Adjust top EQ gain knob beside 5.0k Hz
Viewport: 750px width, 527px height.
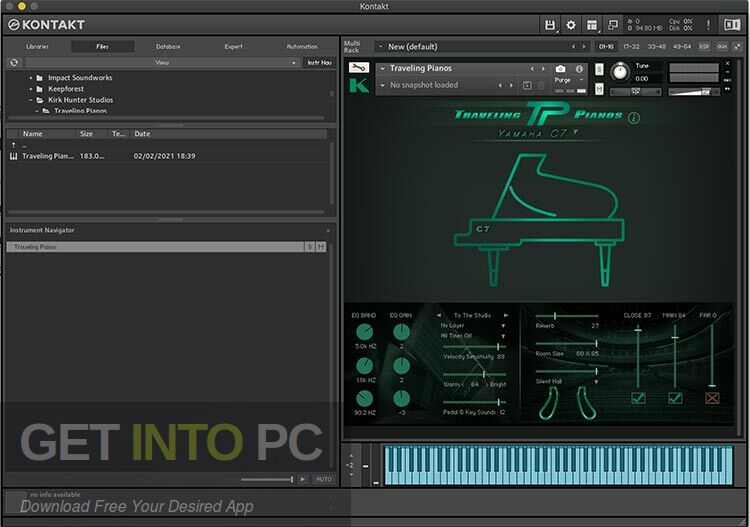pyautogui.click(x=401, y=332)
